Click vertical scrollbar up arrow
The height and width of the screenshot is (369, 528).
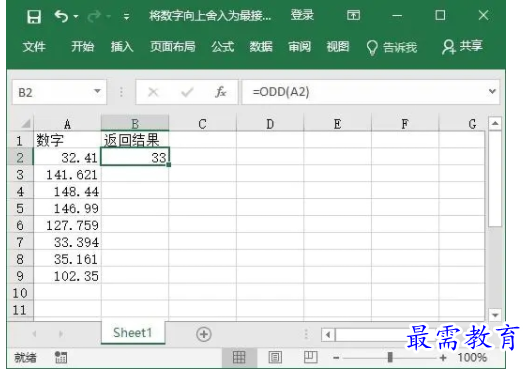495,123
